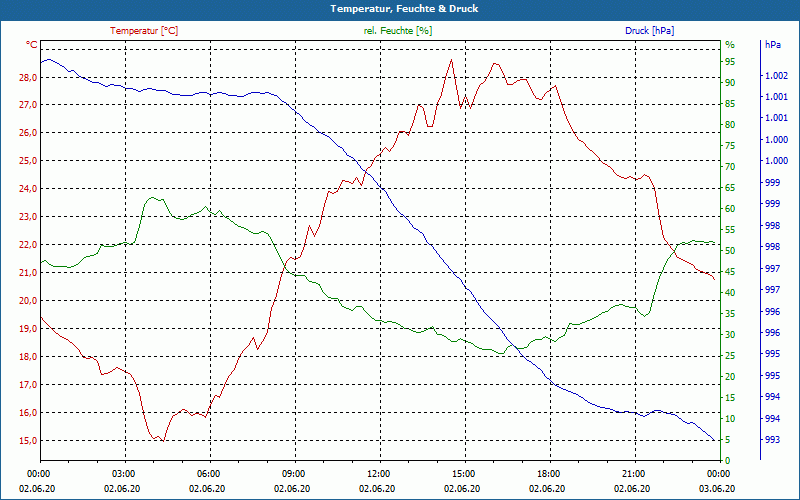Click the '75' humidity axis value
This screenshot has width=800, height=500.
click(730, 146)
